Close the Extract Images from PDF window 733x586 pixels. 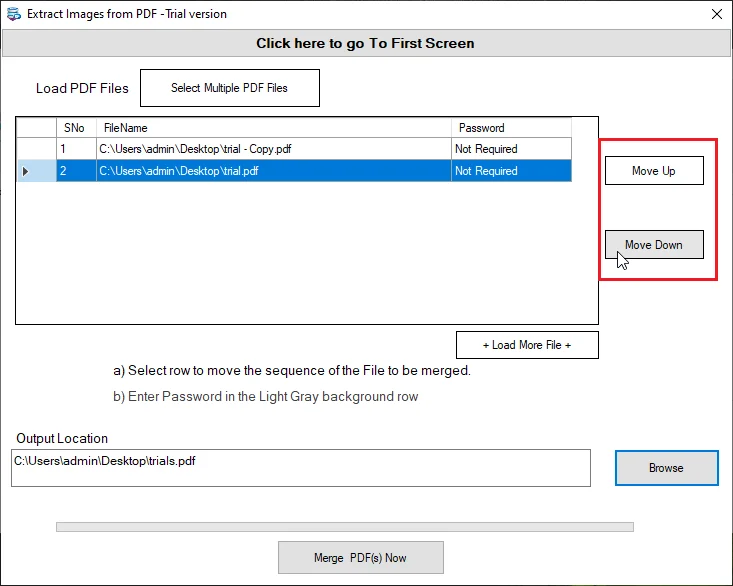[x=717, y=14]
